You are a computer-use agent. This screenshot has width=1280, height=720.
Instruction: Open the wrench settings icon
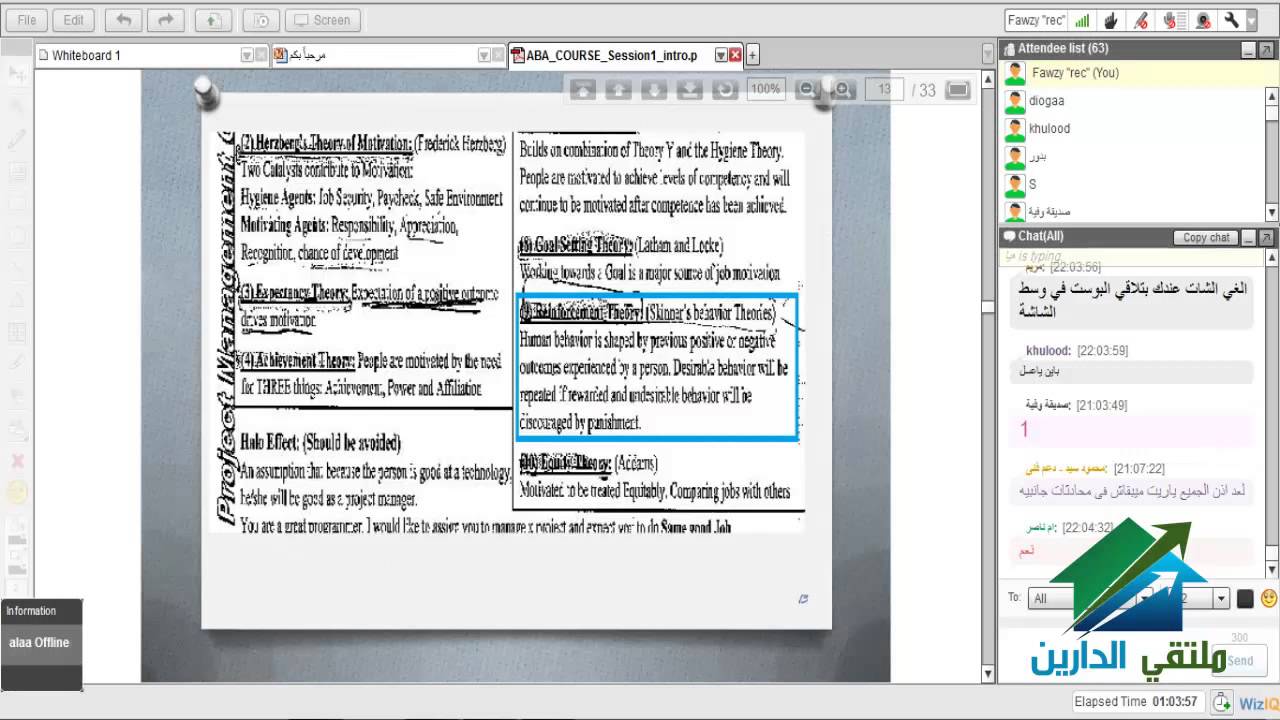pyautogui.click(x=1232, y=20)
